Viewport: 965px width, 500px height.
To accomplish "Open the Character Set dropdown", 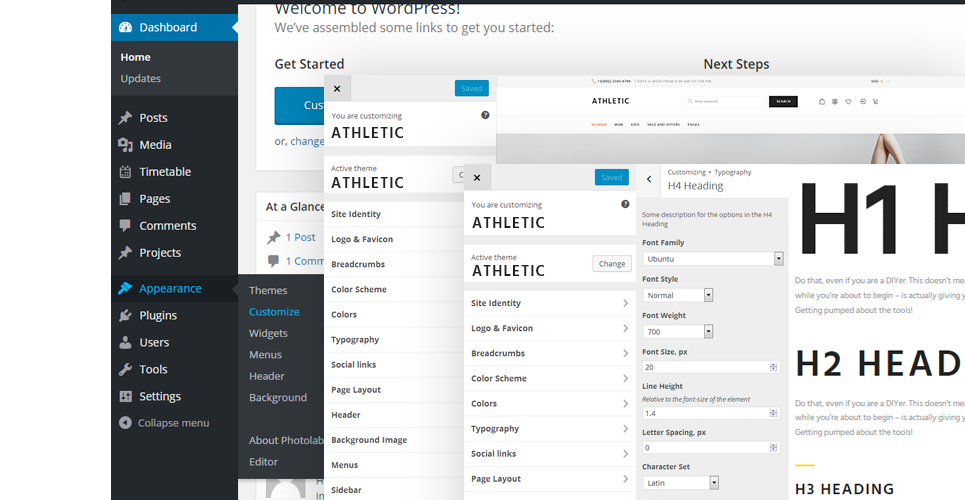I will point(681,483).
